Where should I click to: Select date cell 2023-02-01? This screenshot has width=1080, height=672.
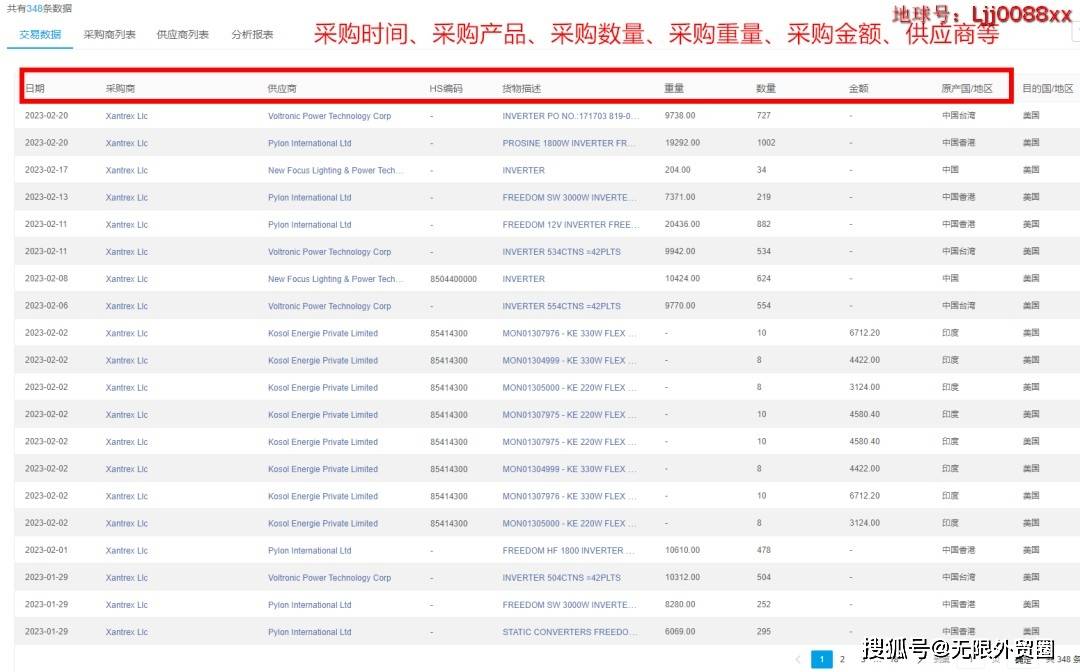[x=46, y=549]
